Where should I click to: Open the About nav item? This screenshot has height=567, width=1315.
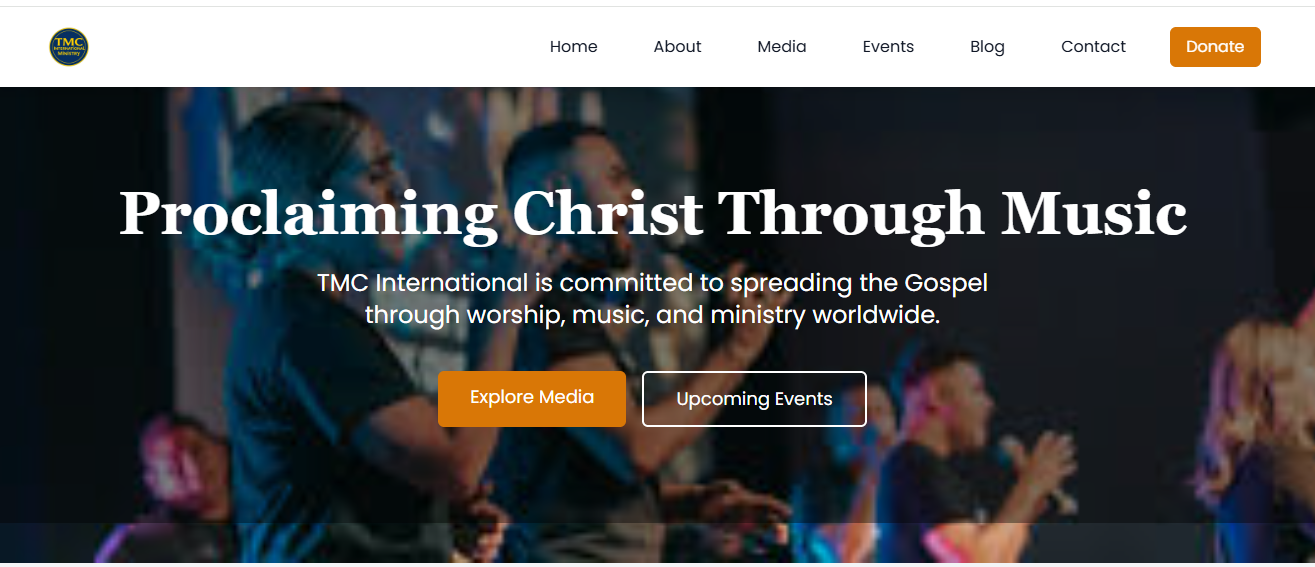(x=677, y=47)
